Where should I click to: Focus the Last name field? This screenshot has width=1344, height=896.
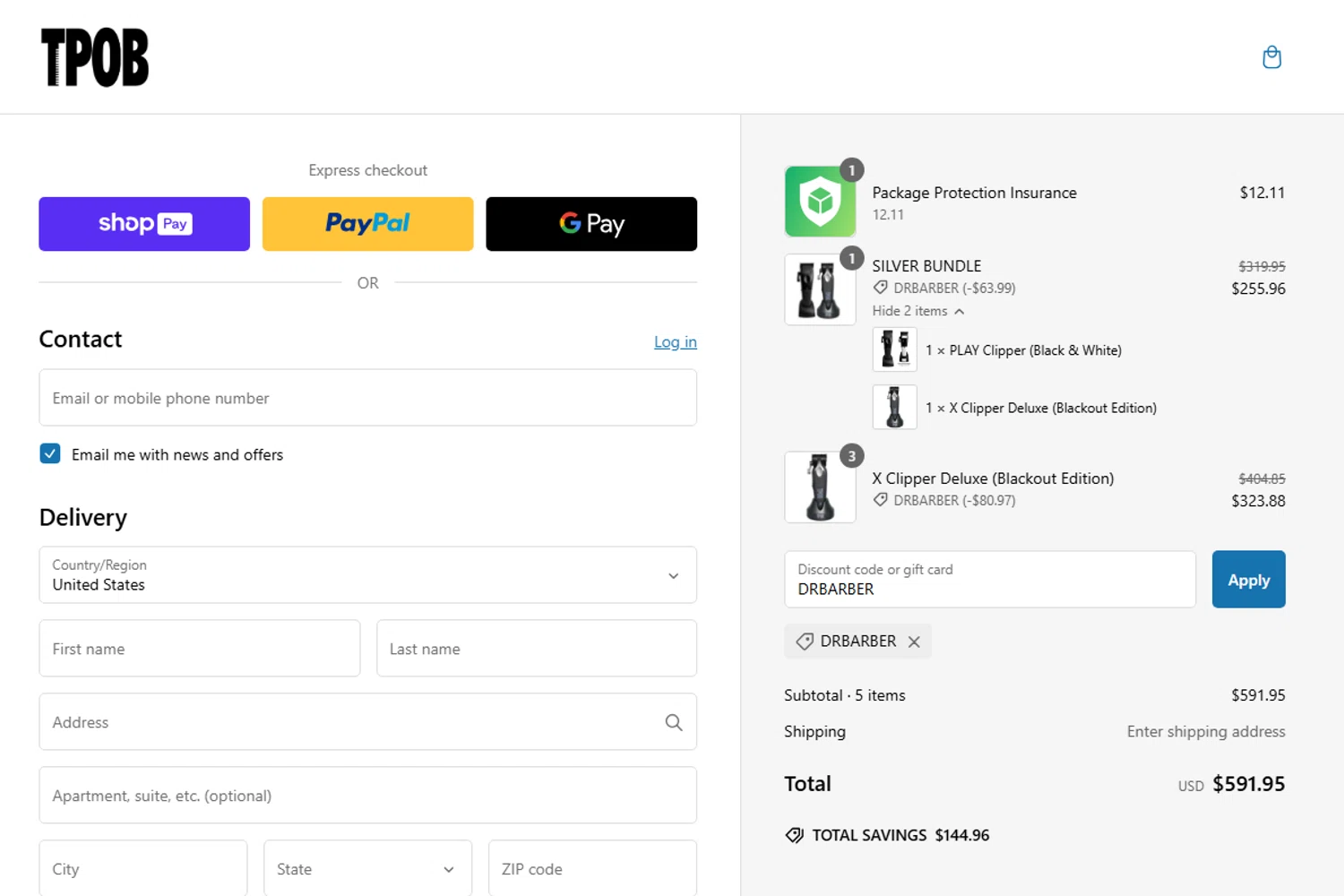click(x=537, y=649)
